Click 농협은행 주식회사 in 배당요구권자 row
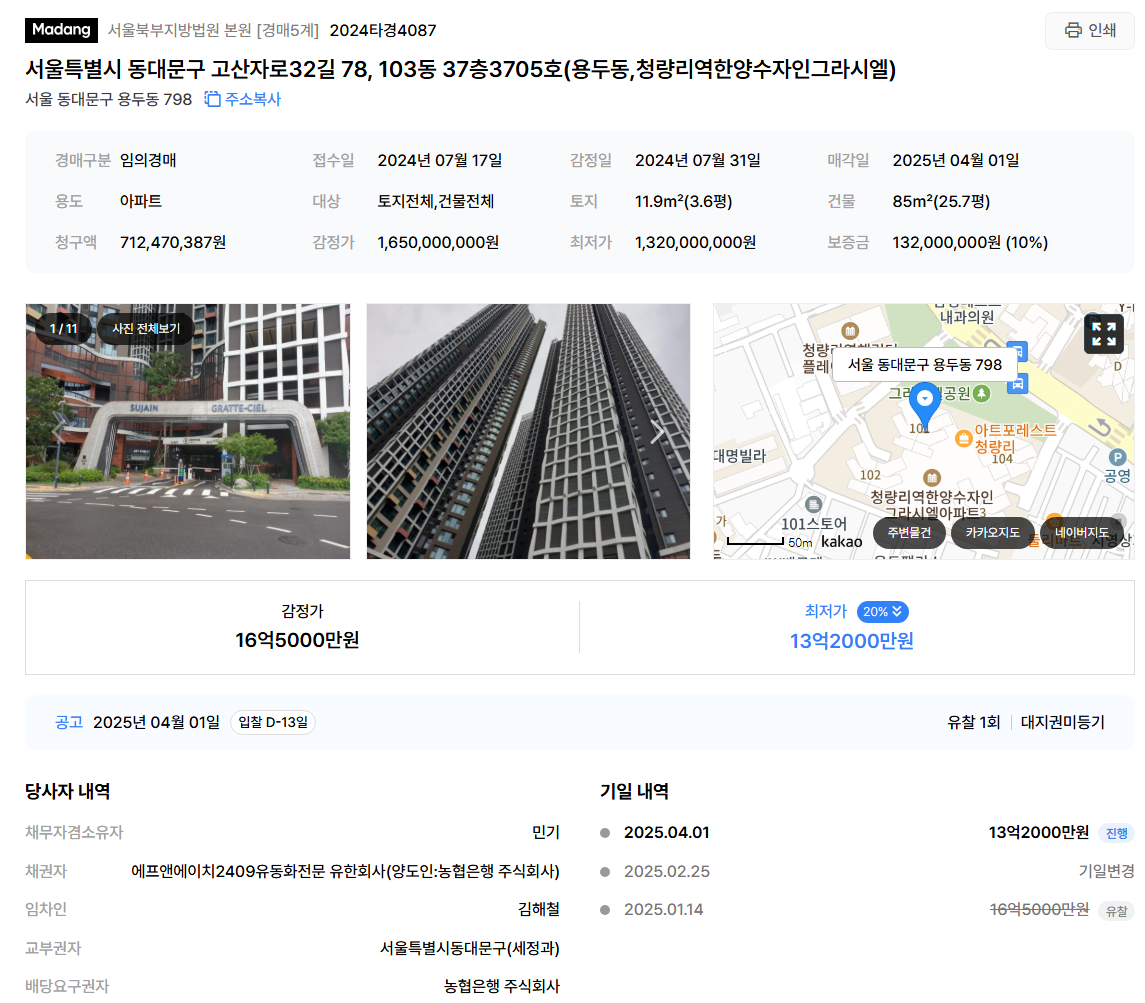 click(x=502, y=986)
